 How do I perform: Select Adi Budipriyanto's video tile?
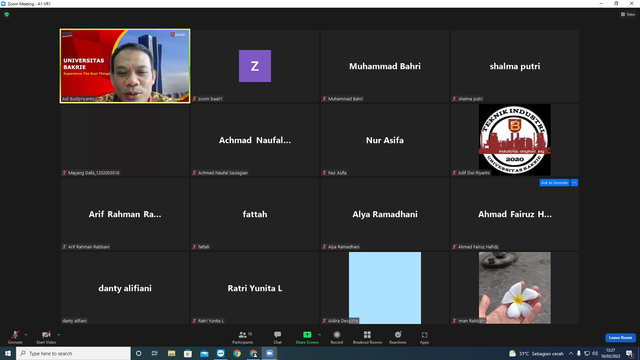[x=125, y=66]
